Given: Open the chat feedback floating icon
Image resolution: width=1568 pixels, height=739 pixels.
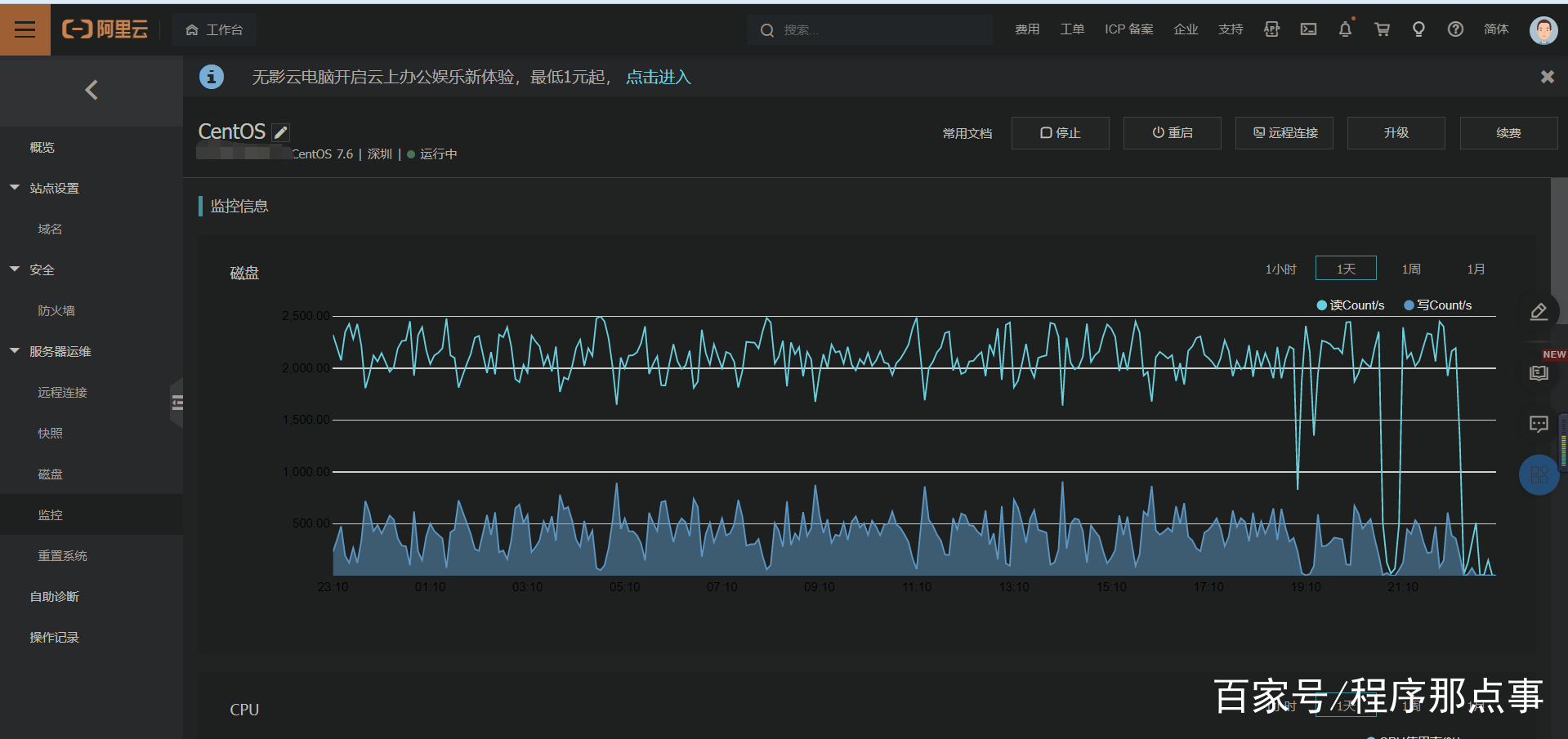Looking at the screenshot, I should pyautogui.click(x=1539, y=423).
